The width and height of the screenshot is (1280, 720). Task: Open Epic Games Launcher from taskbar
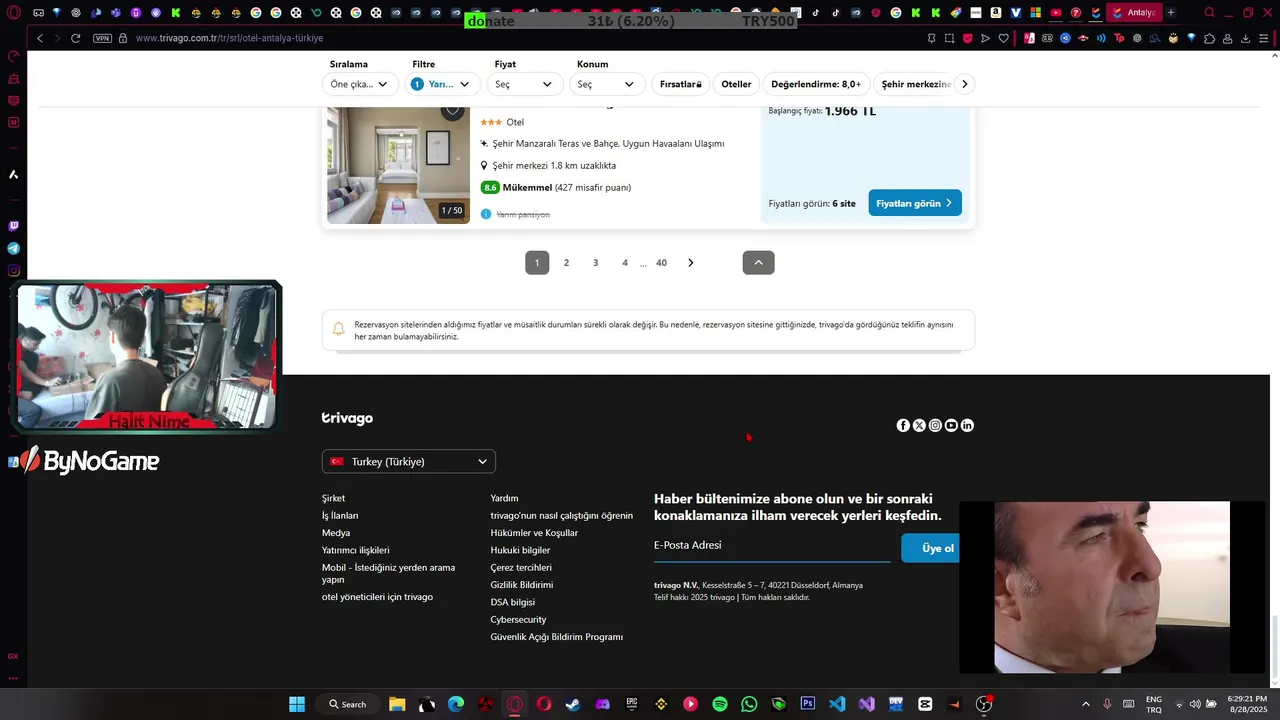pyautogui.click(x=632, y=704)
